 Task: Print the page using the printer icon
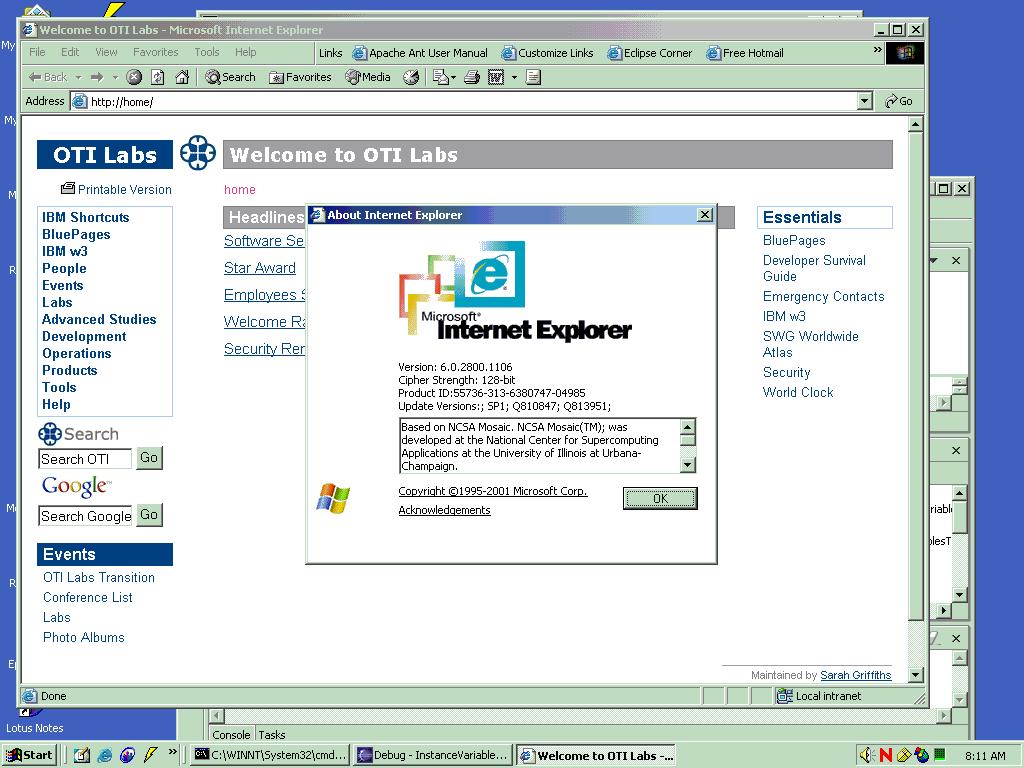click(x=472, y=77)
